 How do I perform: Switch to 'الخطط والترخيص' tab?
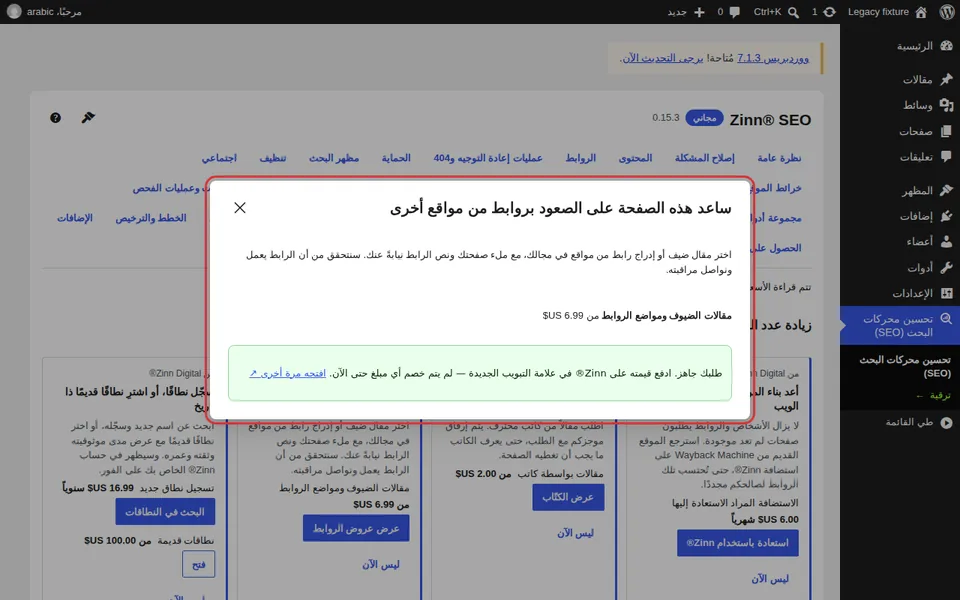click(151, 218)
